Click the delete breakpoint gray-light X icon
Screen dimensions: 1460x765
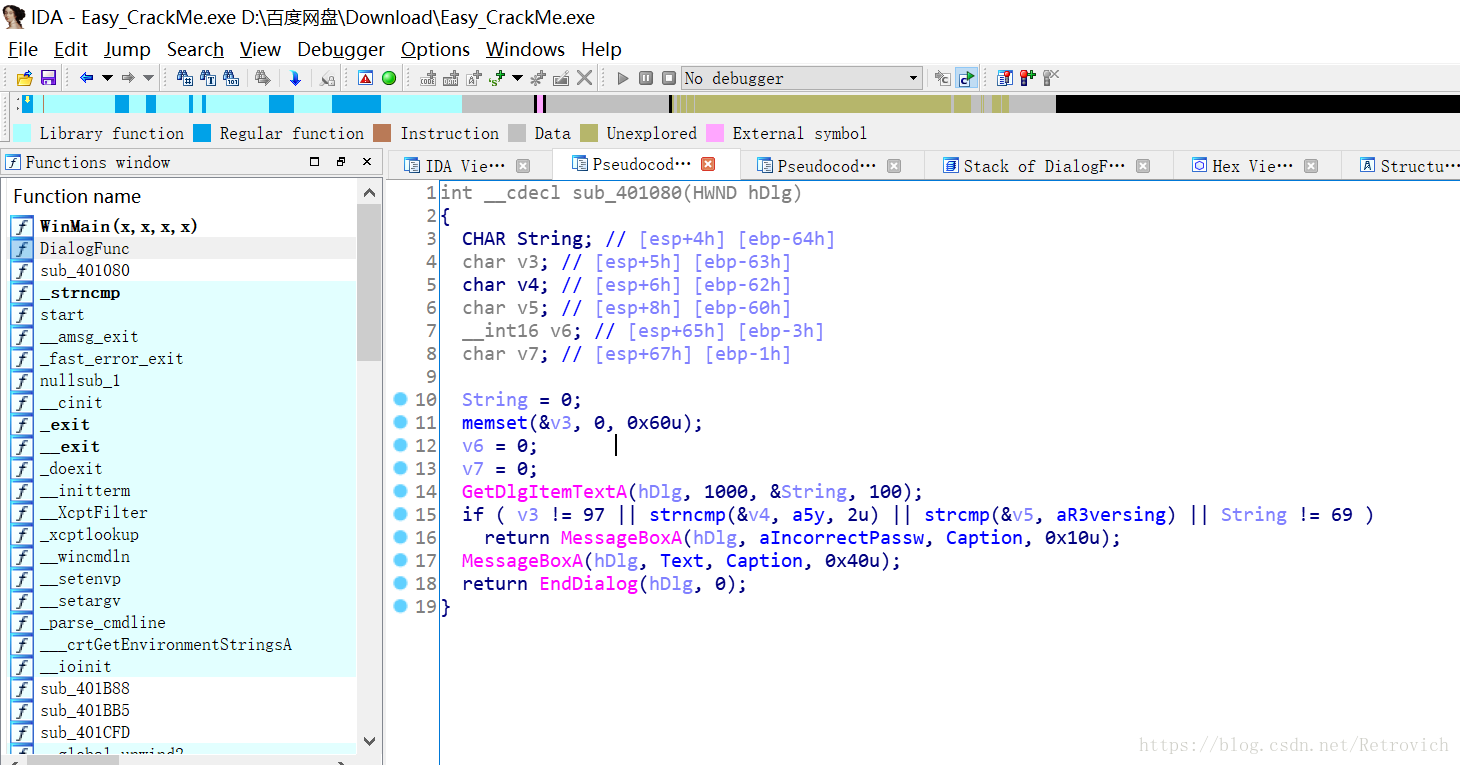[1051, 78]
